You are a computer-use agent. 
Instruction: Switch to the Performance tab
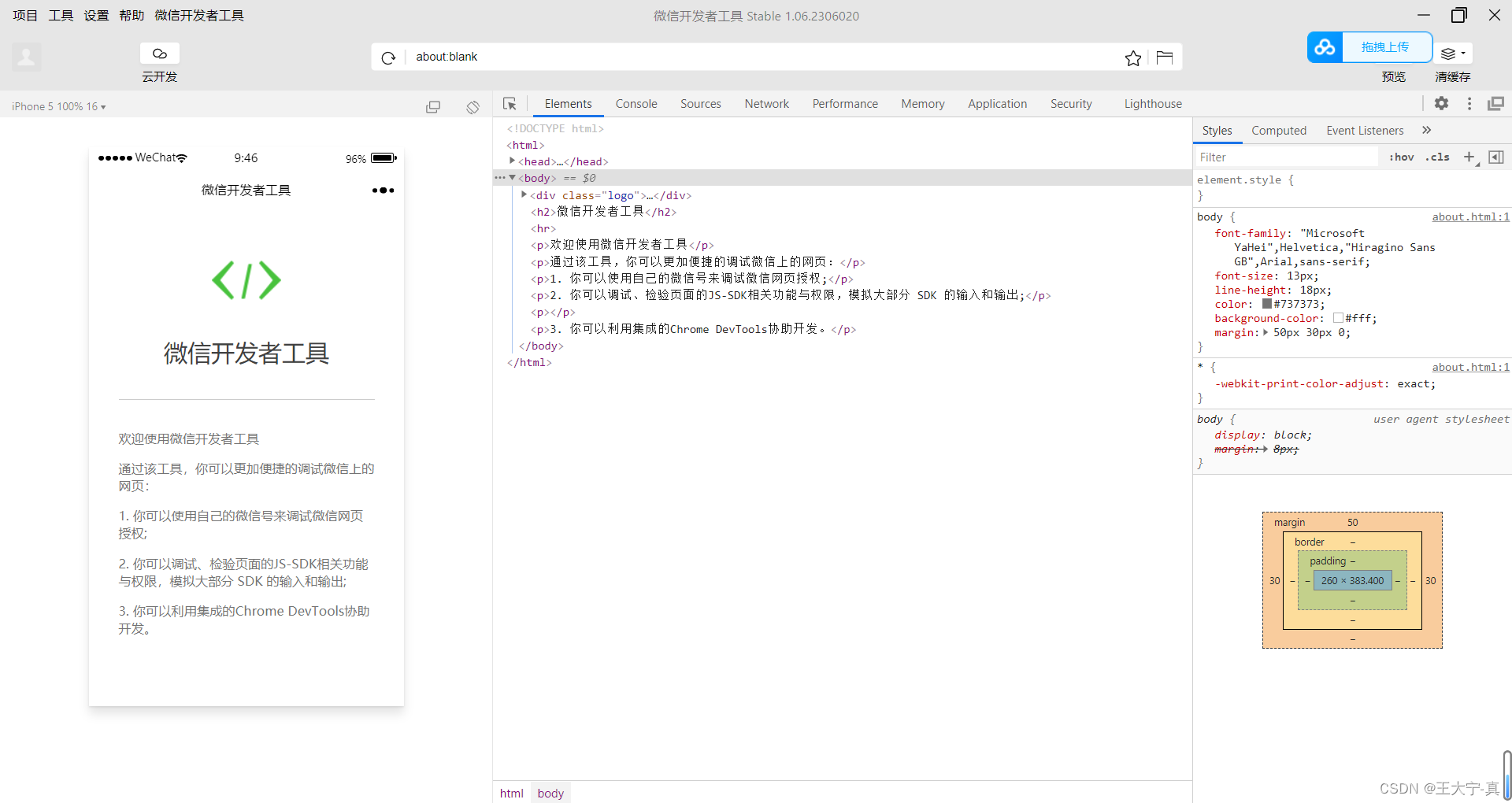[x=845, y=104]
